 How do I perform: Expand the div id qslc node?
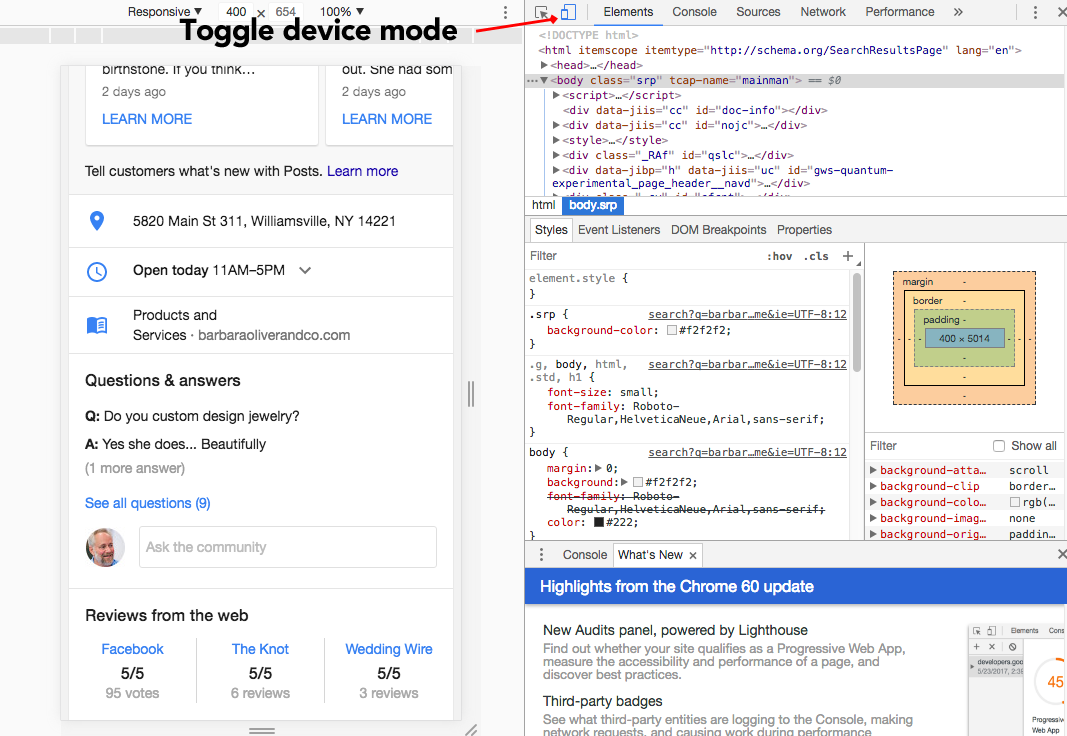(556, 155)
